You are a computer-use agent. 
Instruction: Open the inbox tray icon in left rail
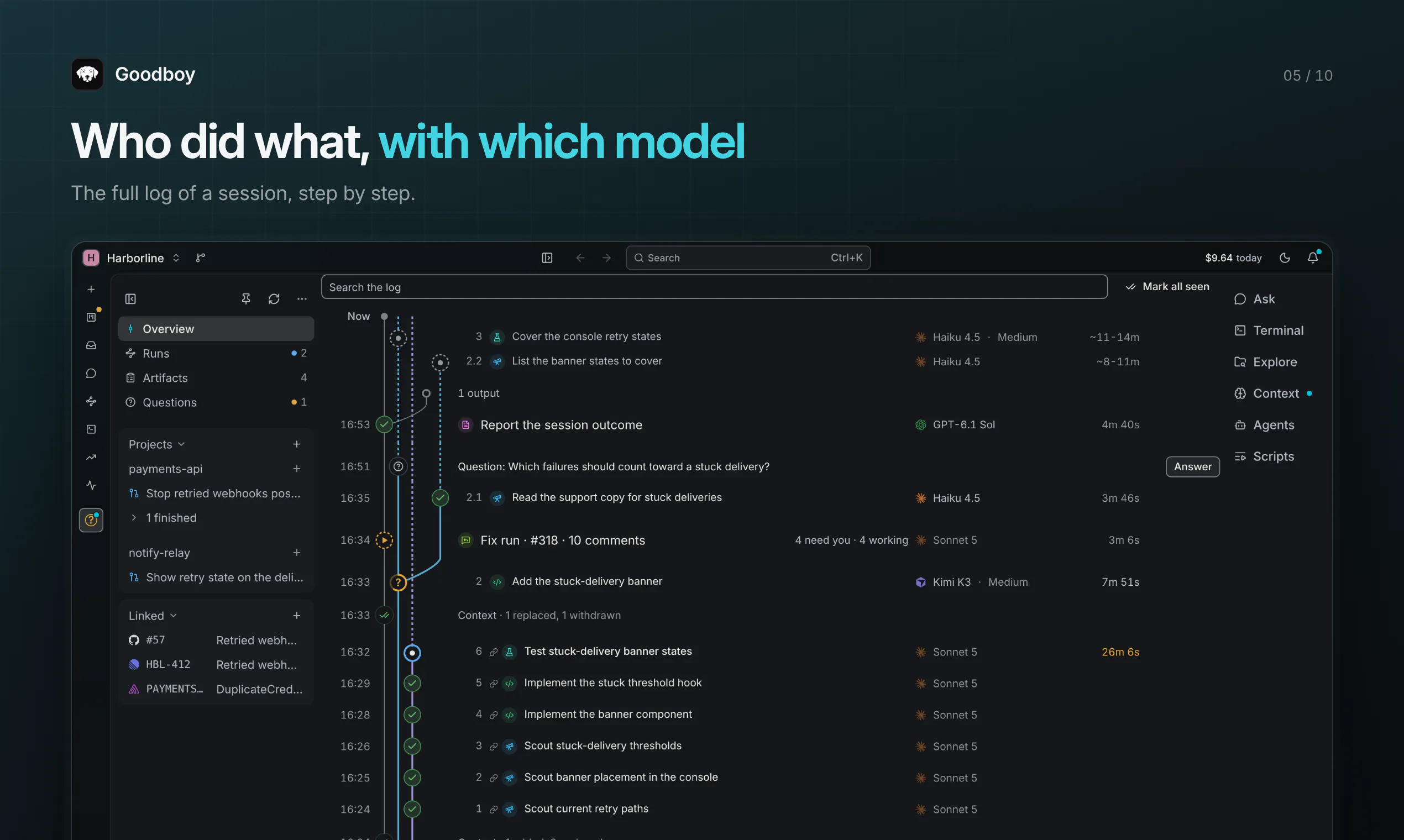point(91,345)
